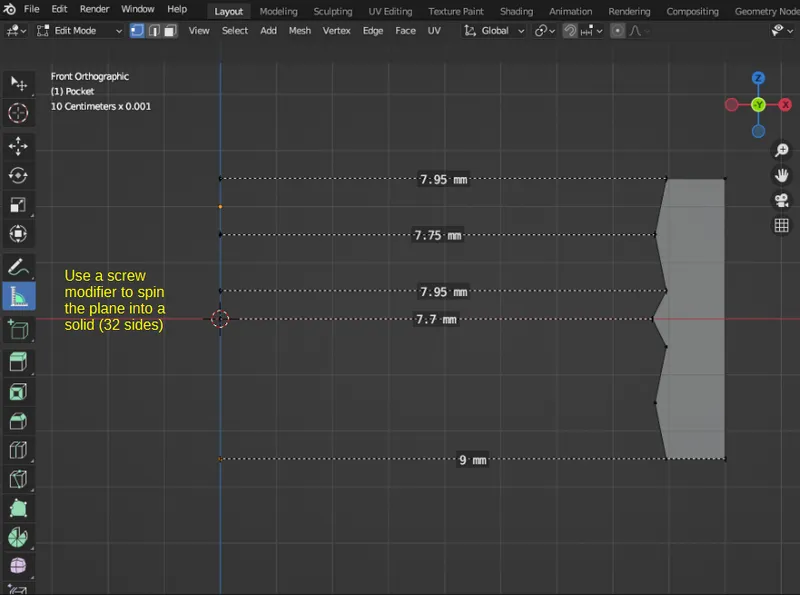Click the zoom magnifier viewport icon
800x595 pixels.
click(782, 150)
